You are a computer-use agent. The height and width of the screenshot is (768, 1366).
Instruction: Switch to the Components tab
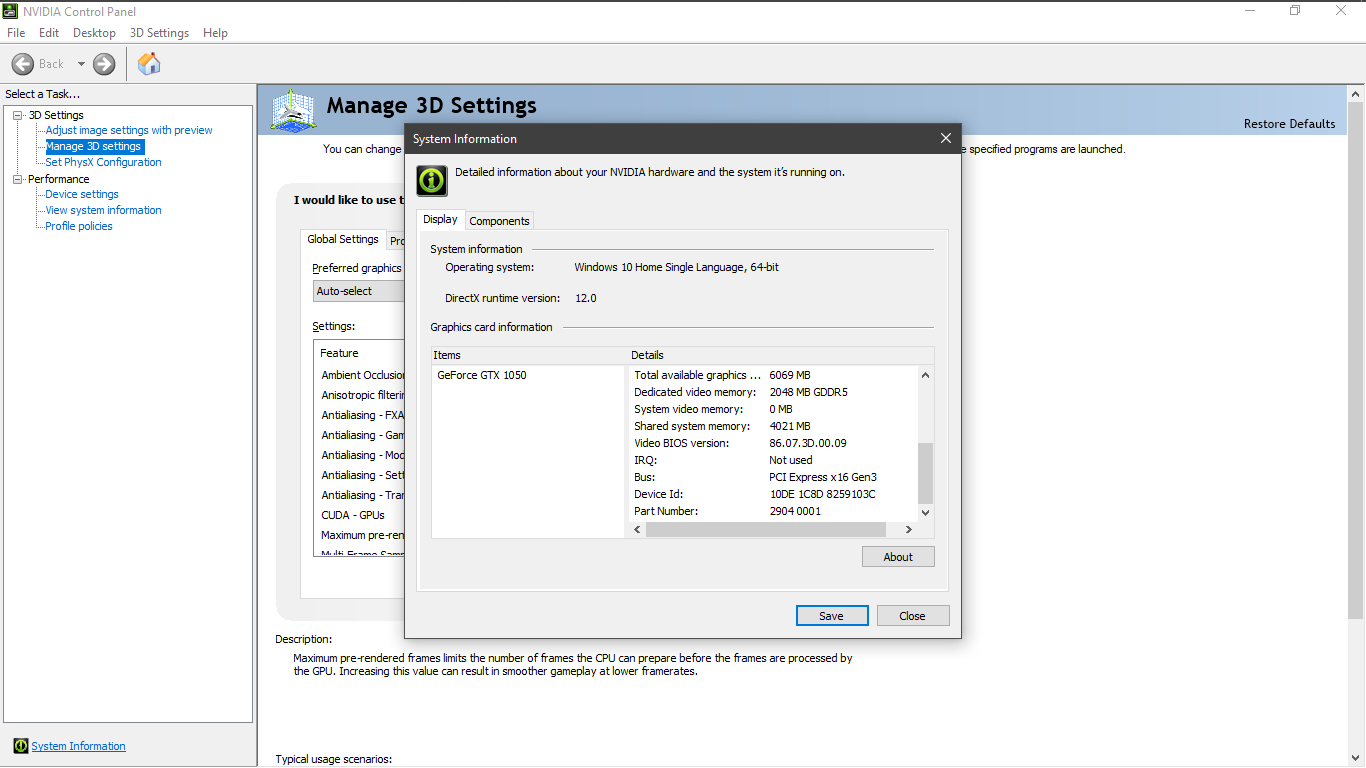point(500,221)
